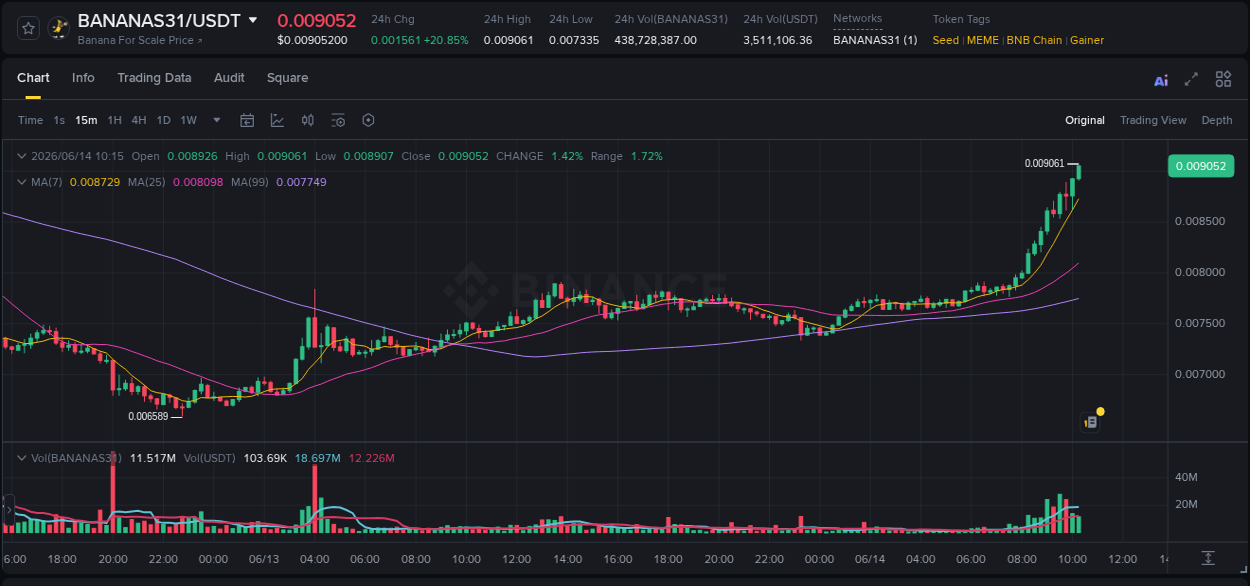The width and height of the screenshot is (1250, 586).
Task: Select the 1H interval
Action: (115, 120)
